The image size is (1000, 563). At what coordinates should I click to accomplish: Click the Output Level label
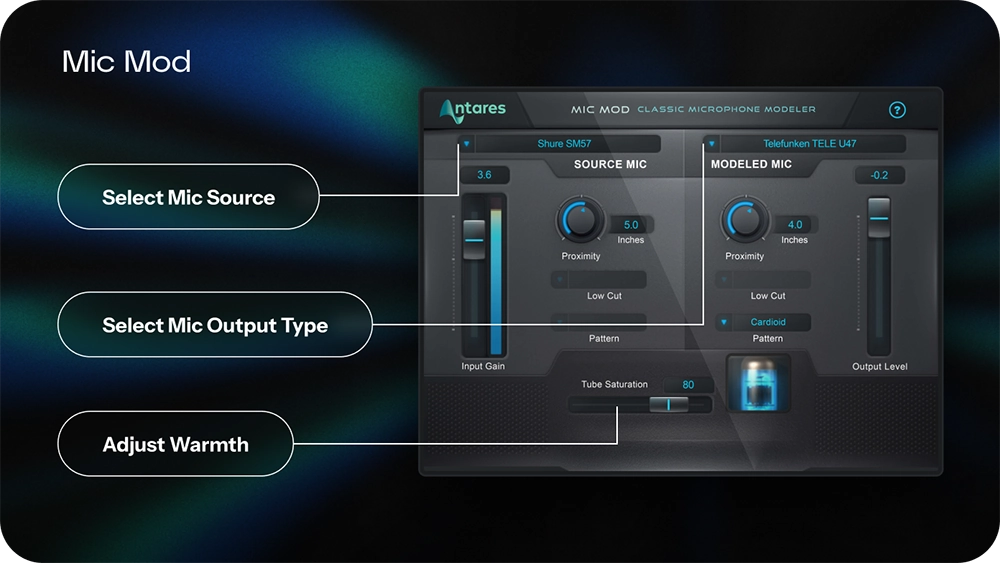tap(879, 367)
